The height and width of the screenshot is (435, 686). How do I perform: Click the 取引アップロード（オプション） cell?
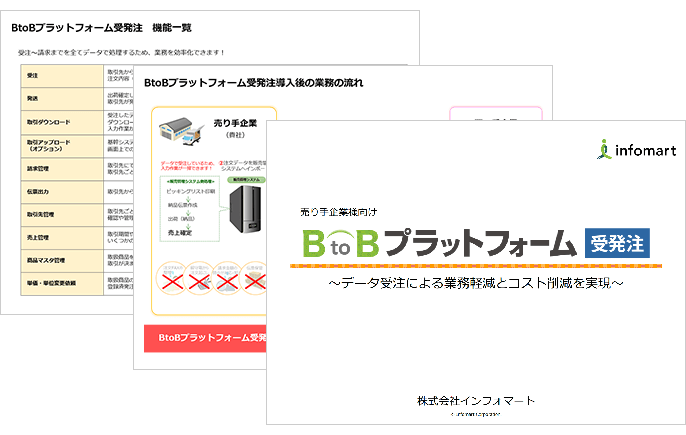(62, 146)
